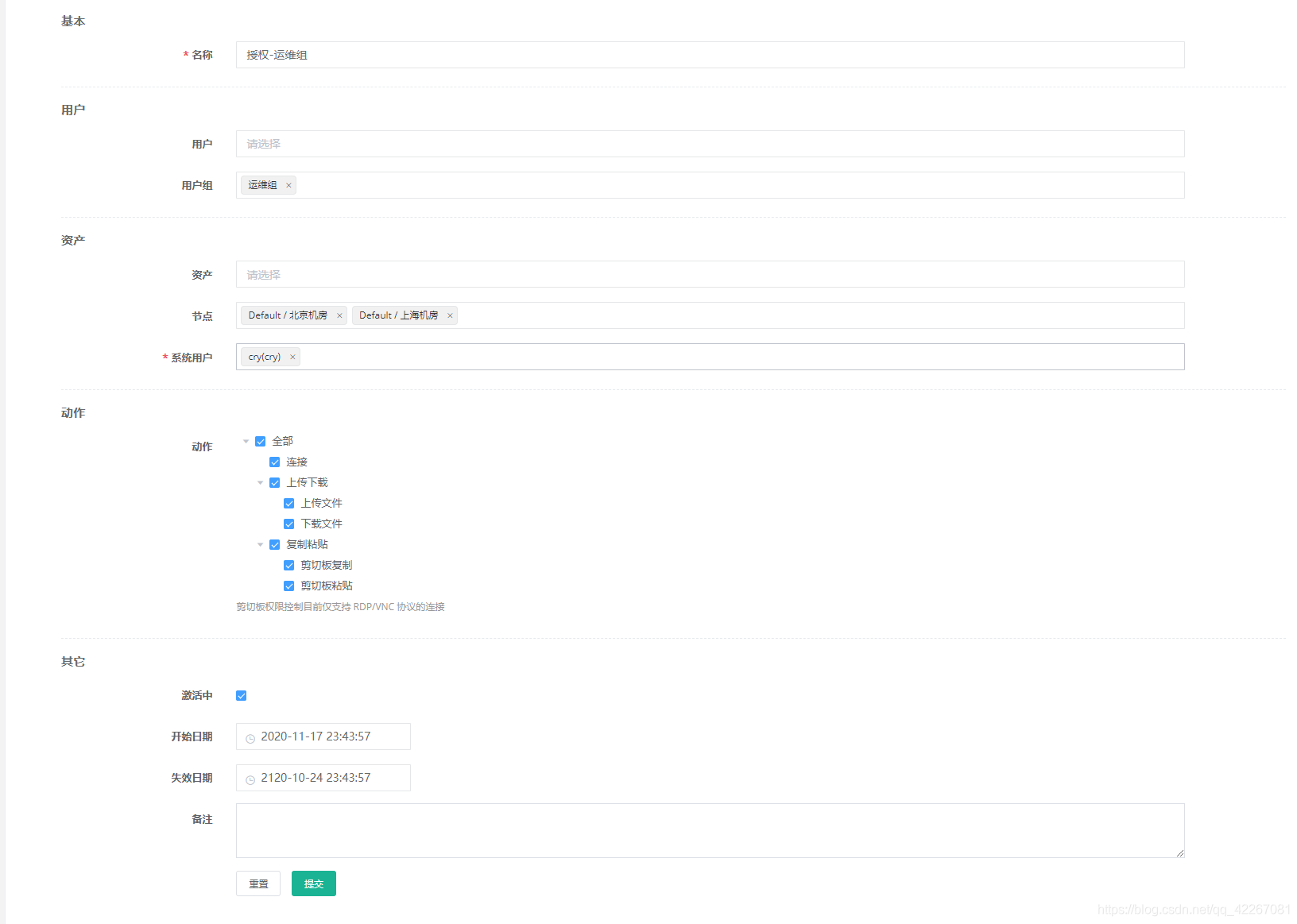The height and width of the screenshot is (924, 1297).
Task: Open the 开始日期 date picker field
Action: [x=323, y=736]
